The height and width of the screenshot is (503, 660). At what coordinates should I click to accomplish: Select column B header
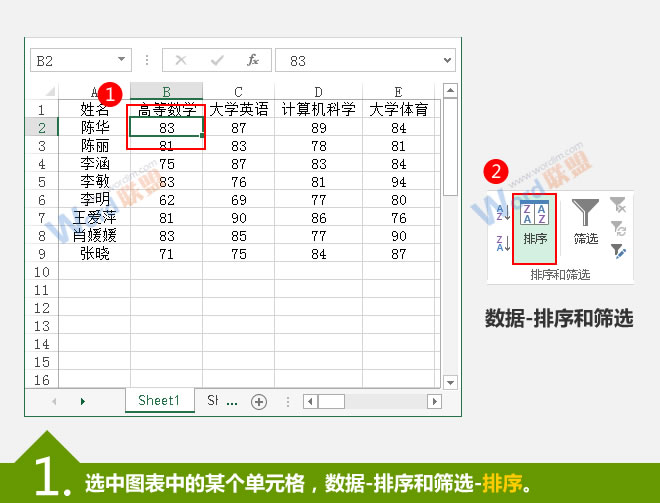166,93
